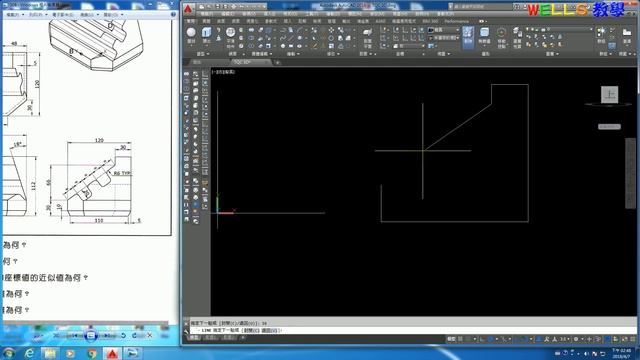640x360 pixels.
Task: Show previous image in photo viewer
Action: [x=76, y=336]
